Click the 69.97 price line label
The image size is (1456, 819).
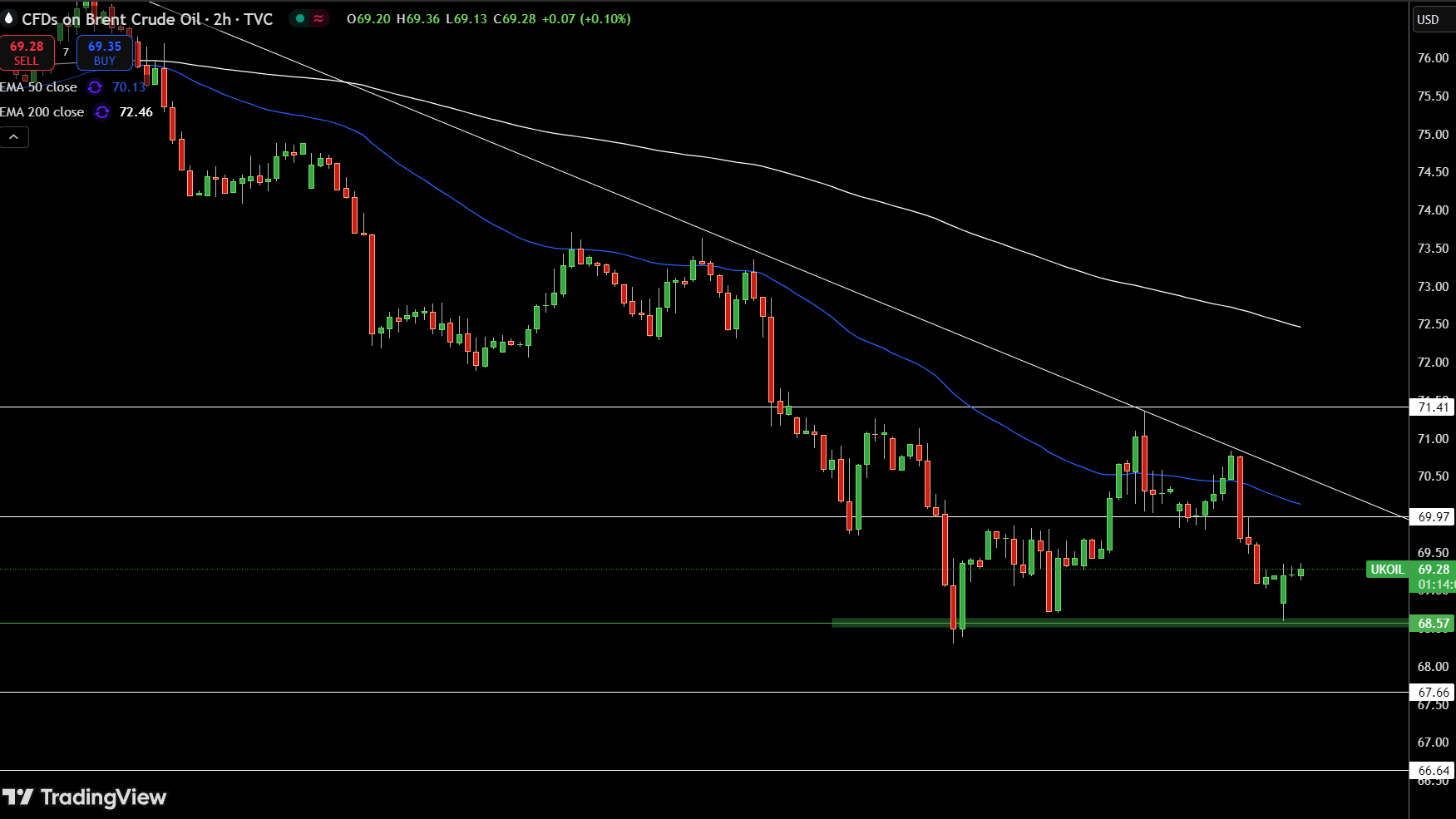point(1433,516)
